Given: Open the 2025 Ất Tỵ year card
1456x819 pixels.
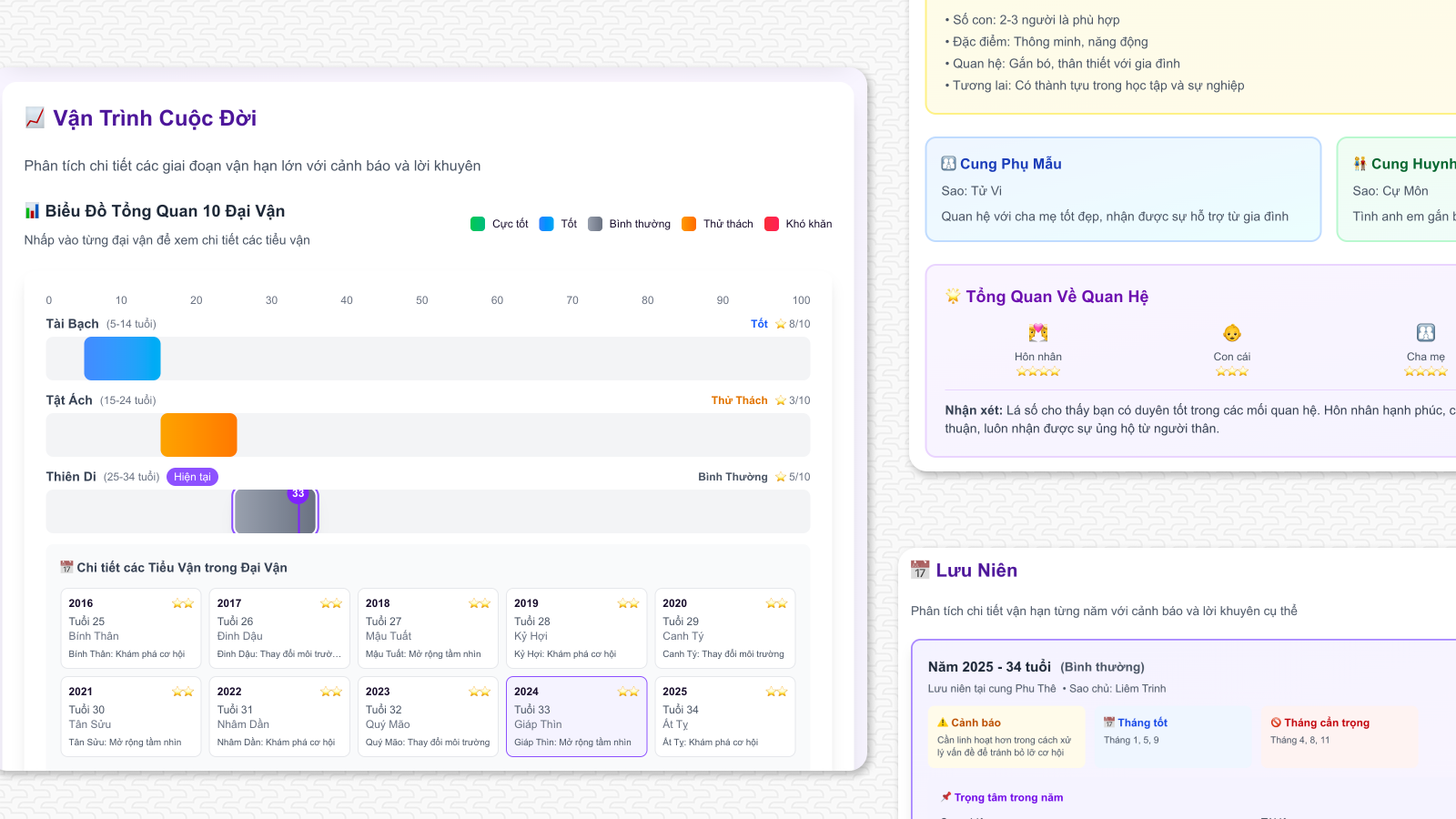Looking at the screenshot, I should coord(724,716).
